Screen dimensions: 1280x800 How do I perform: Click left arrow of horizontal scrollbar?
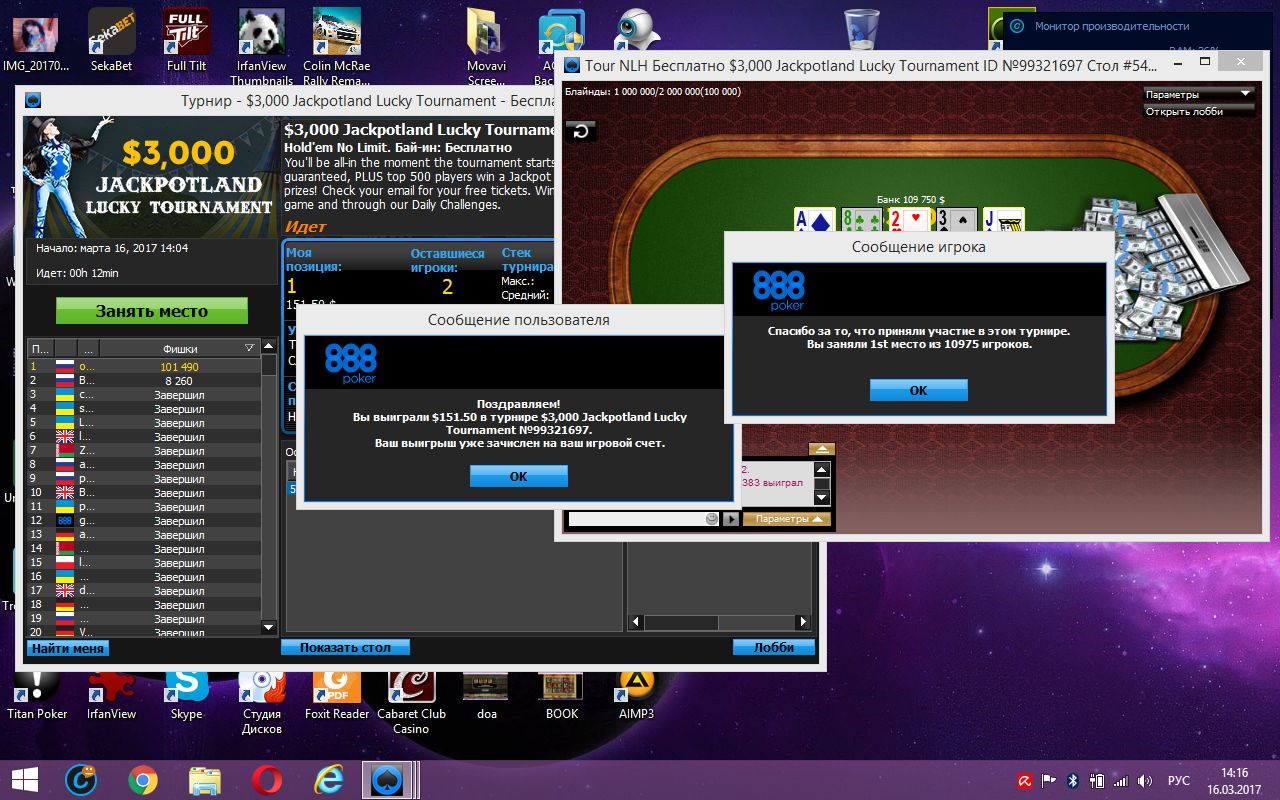point(636,622)
